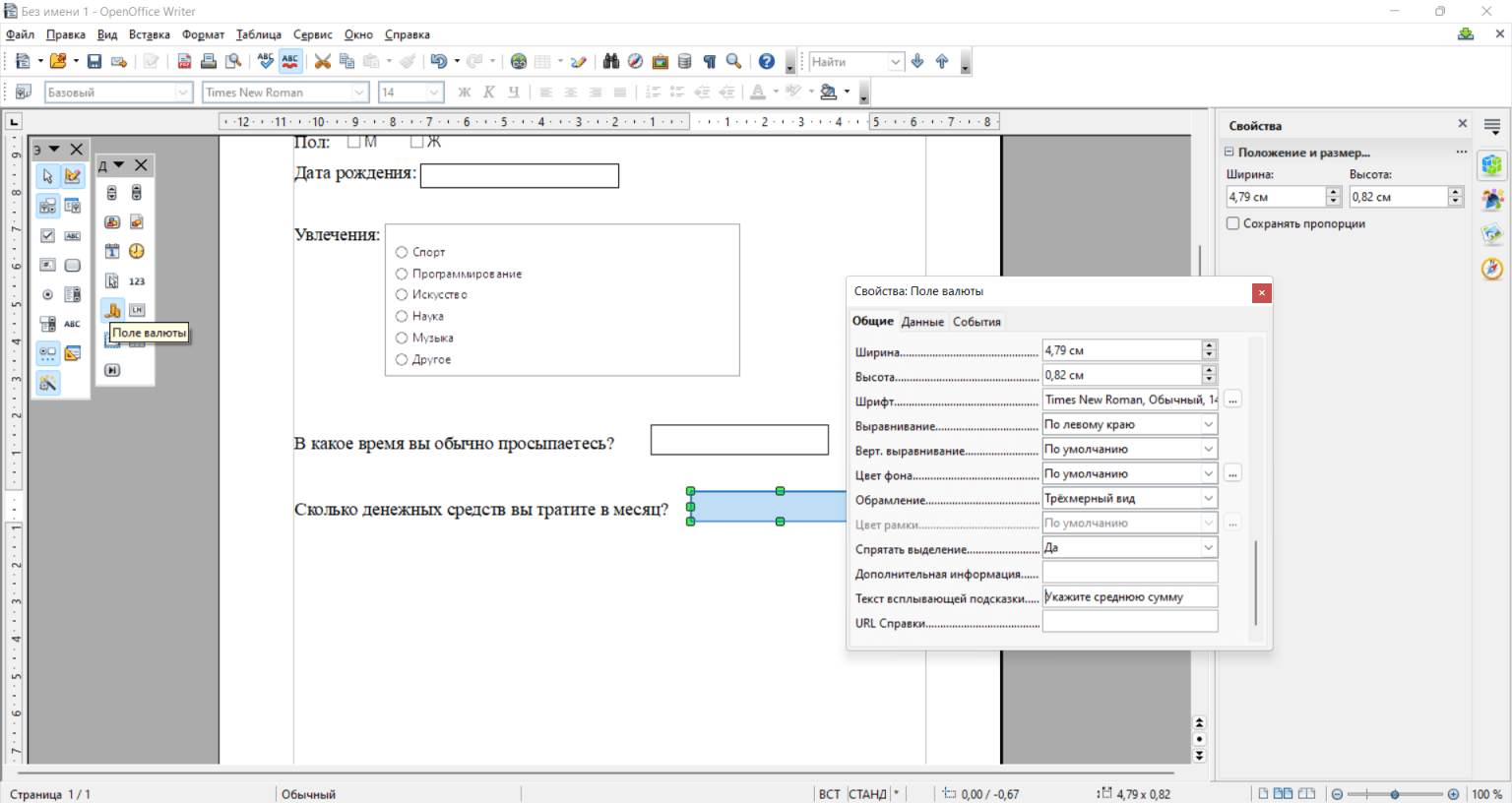Open the Верт. выравнивание dropdown
1512x803 pixels.
[1209, 449]
